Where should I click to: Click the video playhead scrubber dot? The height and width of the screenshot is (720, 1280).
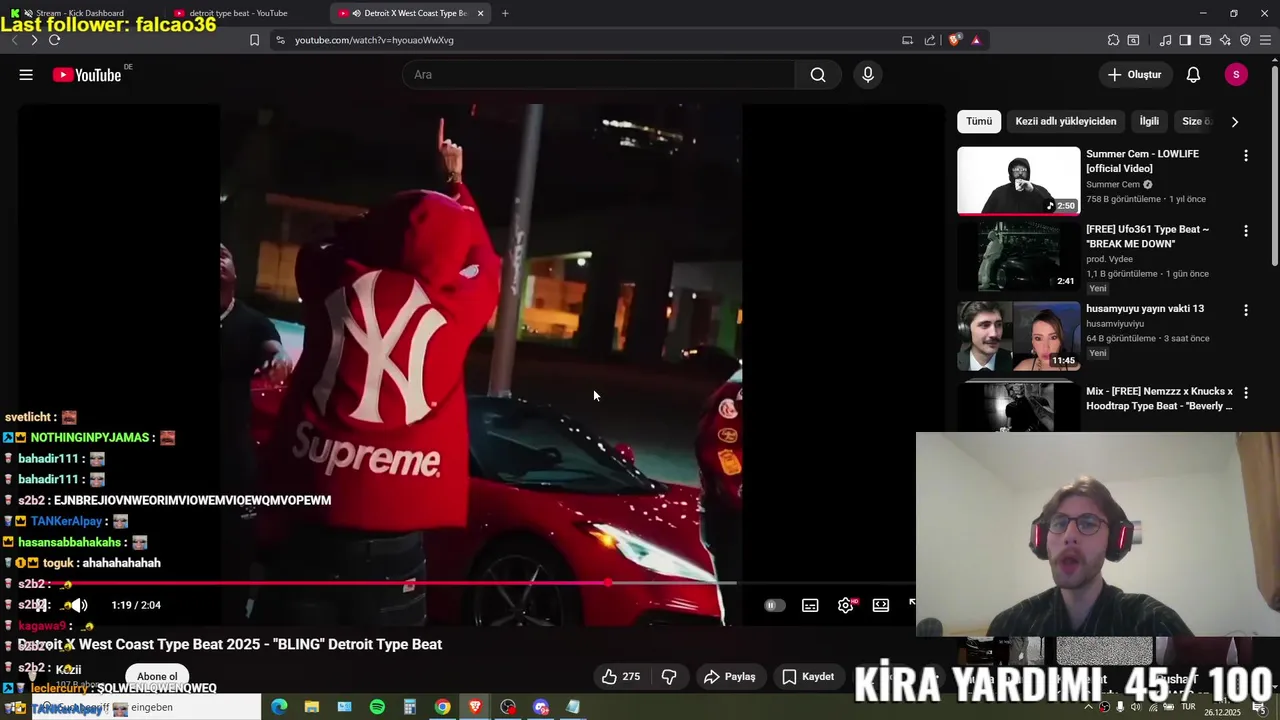(x=608, y=582)
